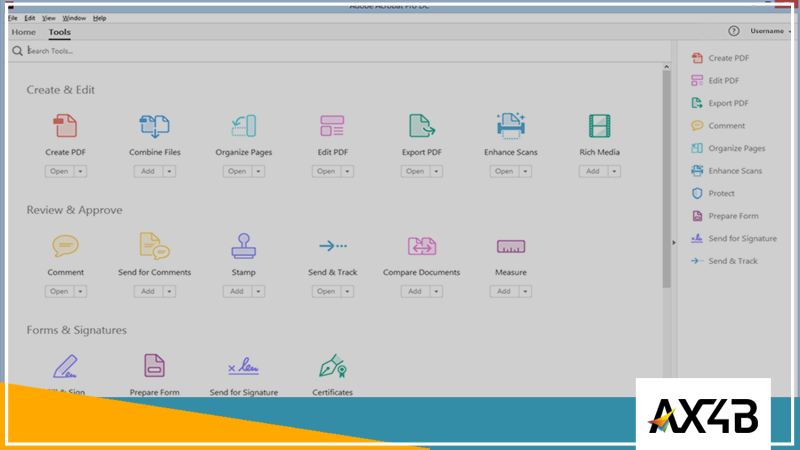Click the Open button under Send & Track
This screenshot has width=800, height=450.
tap(326, 291)
